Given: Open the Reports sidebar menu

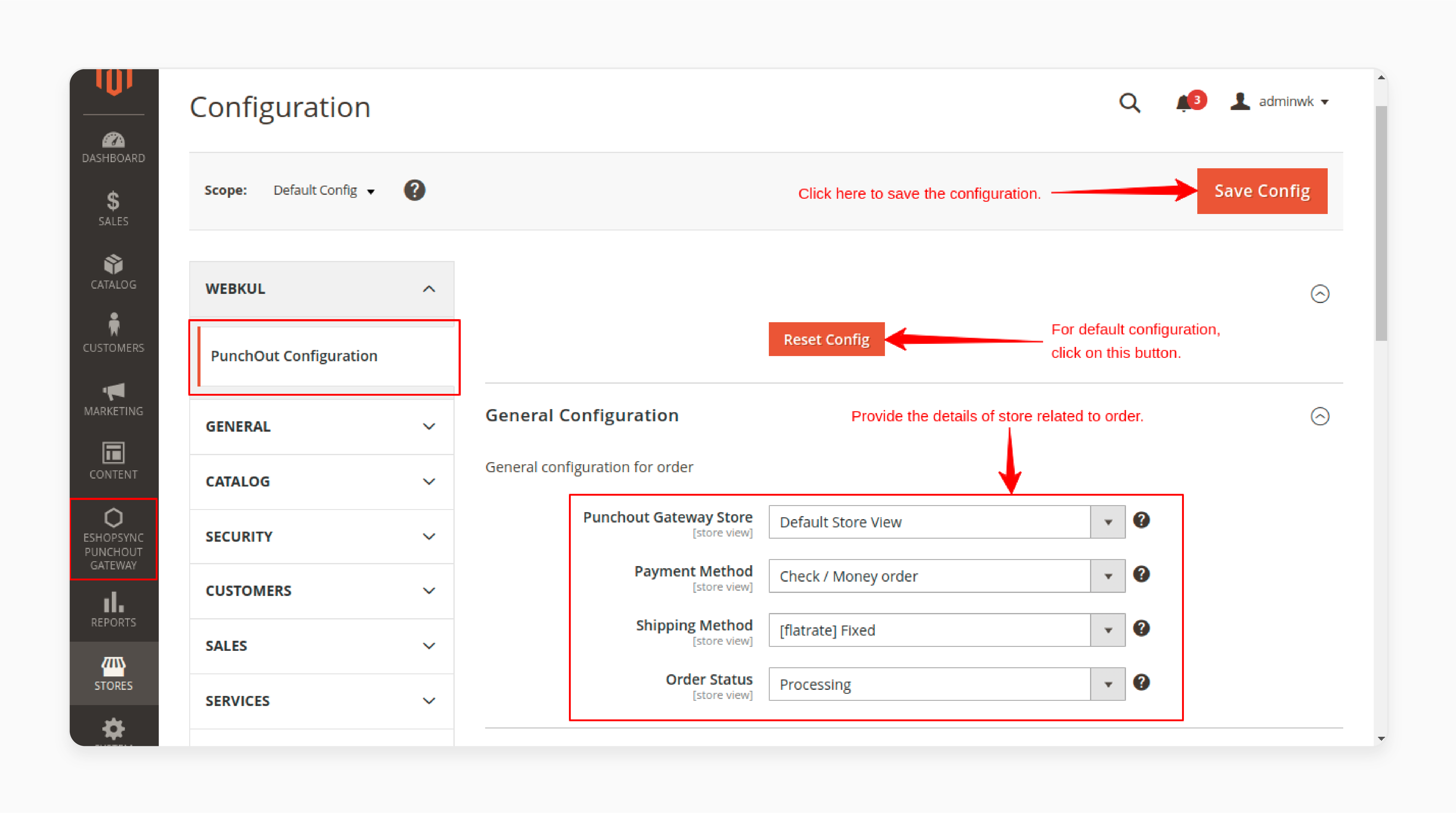Looking at the screenshot, I should tap(114, 609).
